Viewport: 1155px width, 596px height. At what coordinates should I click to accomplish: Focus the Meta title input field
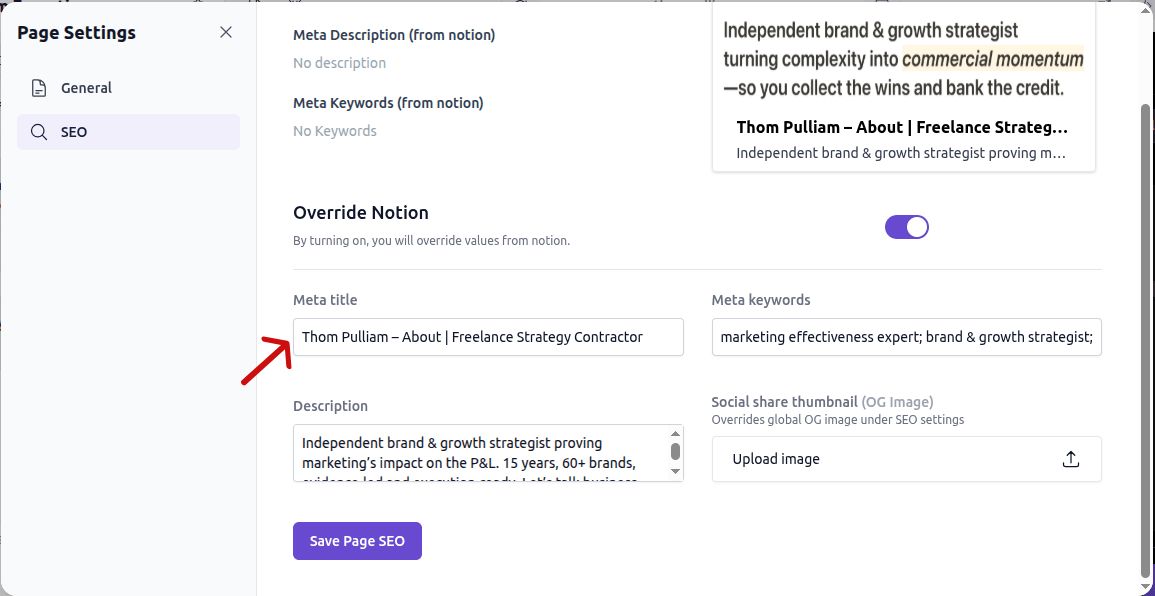[x=488, y=337]
